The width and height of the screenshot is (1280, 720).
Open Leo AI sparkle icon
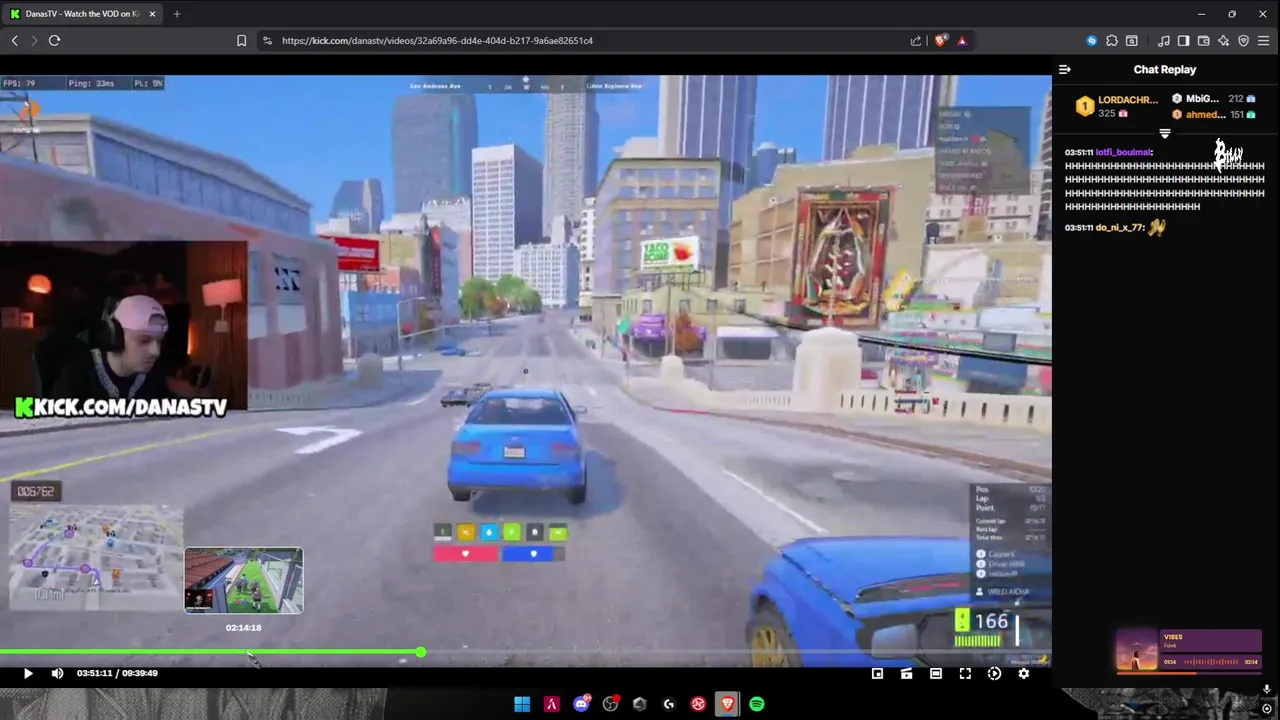point(1223,40)
